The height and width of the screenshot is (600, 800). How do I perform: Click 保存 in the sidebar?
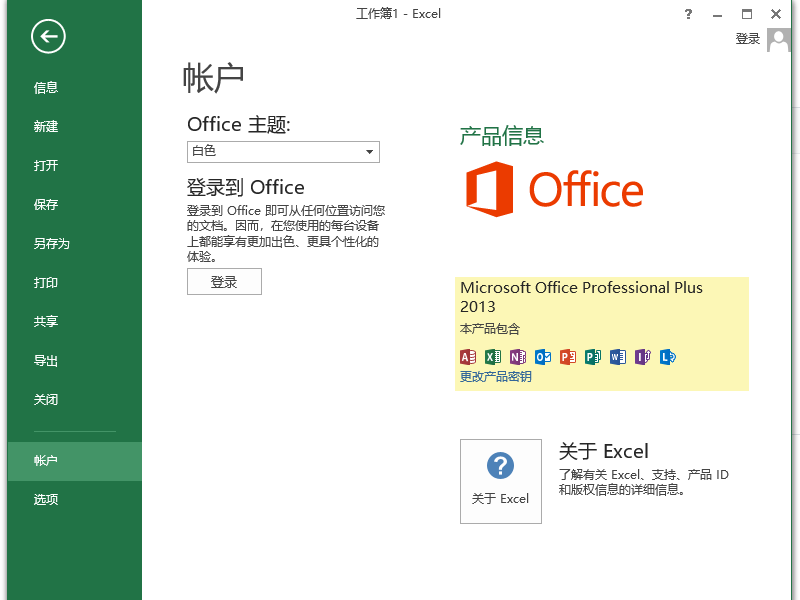(74, 205)
